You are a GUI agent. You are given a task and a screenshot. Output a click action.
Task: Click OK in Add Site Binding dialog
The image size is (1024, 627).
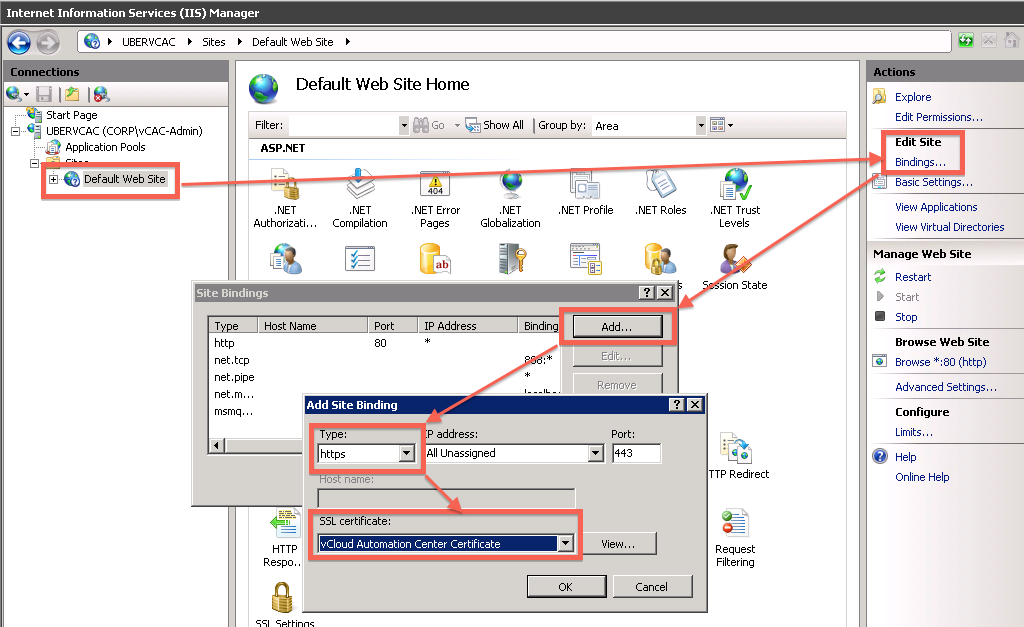coord(566,587)
